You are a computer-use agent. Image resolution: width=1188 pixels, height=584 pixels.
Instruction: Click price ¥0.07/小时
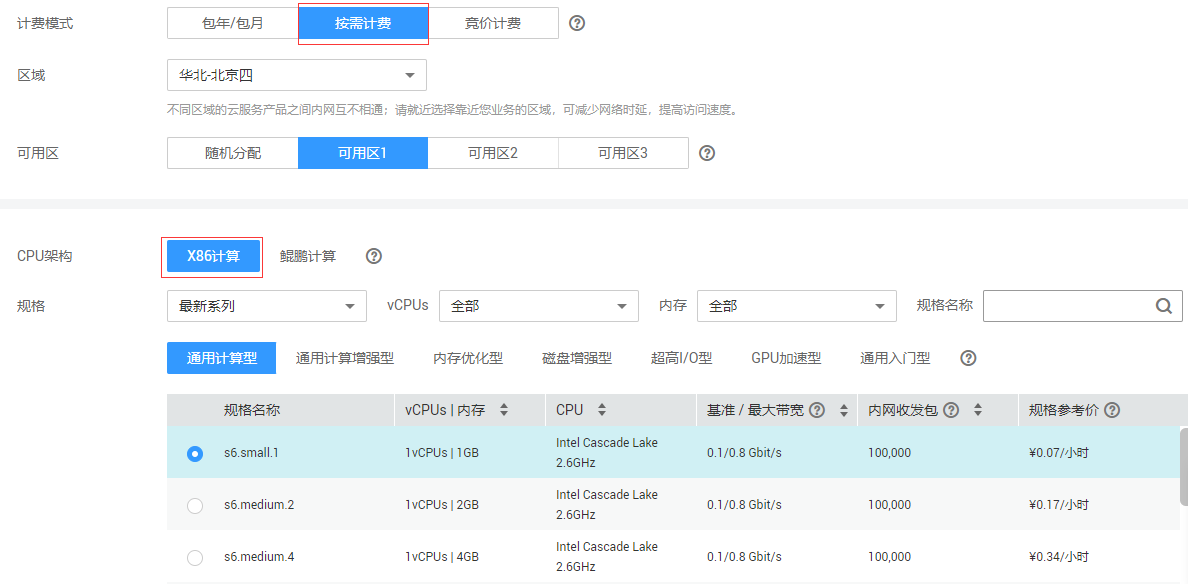click(1059, 454)
